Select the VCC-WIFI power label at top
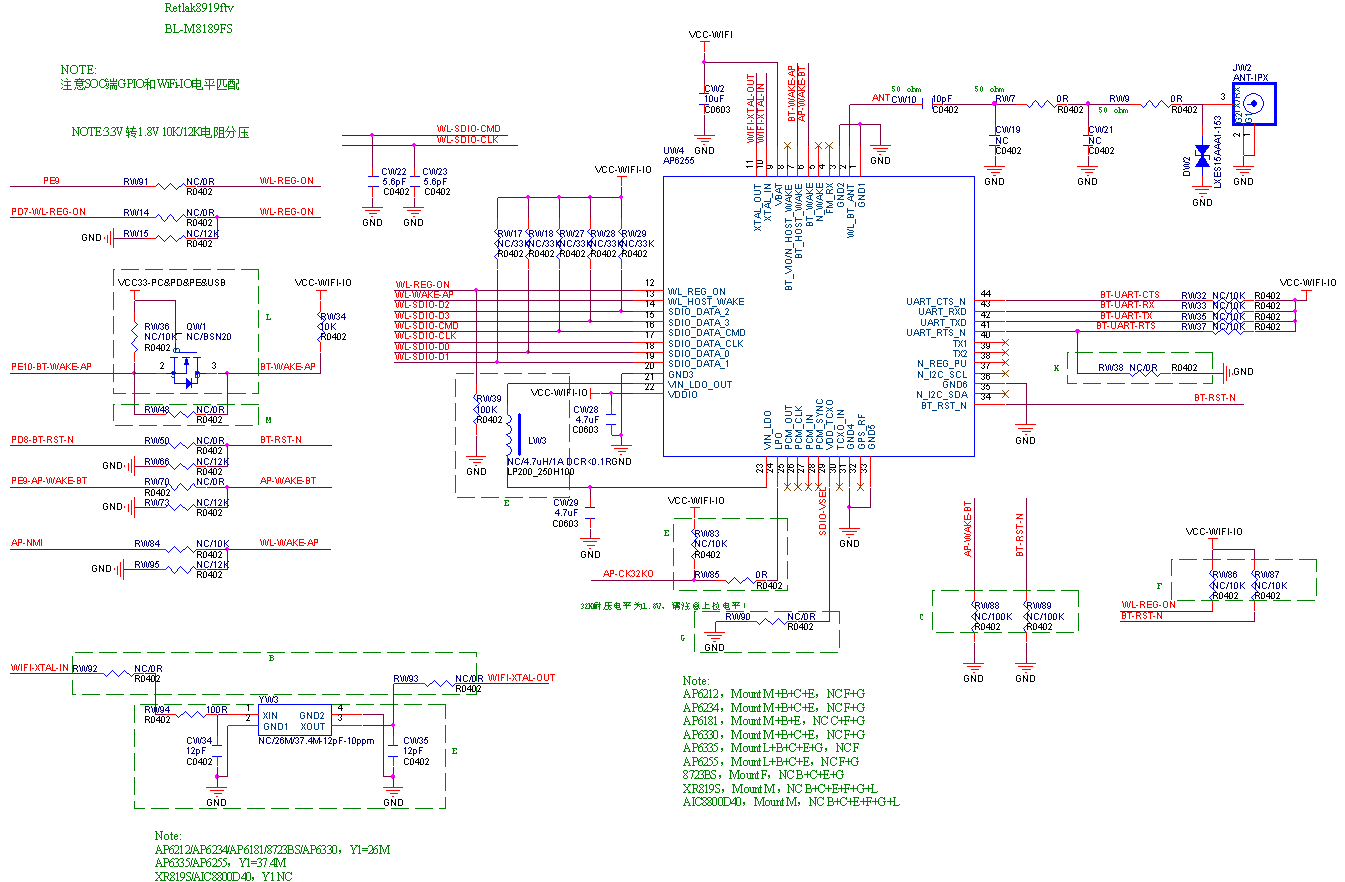Viewport: 1345px width, 882px height. (x=710, y=35)
